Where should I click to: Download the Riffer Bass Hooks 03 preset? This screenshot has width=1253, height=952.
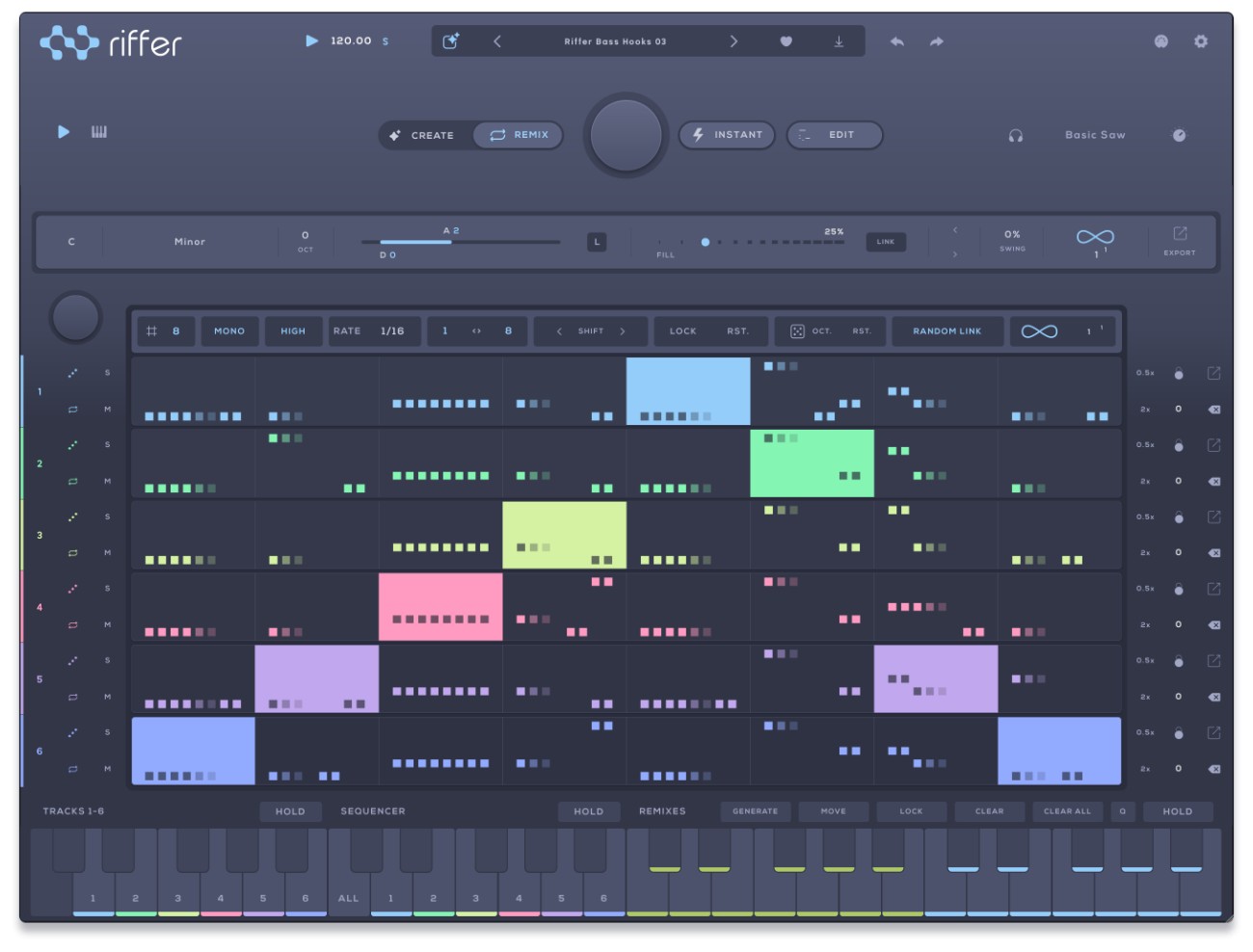pyautogui.click(x=839, y=41)
